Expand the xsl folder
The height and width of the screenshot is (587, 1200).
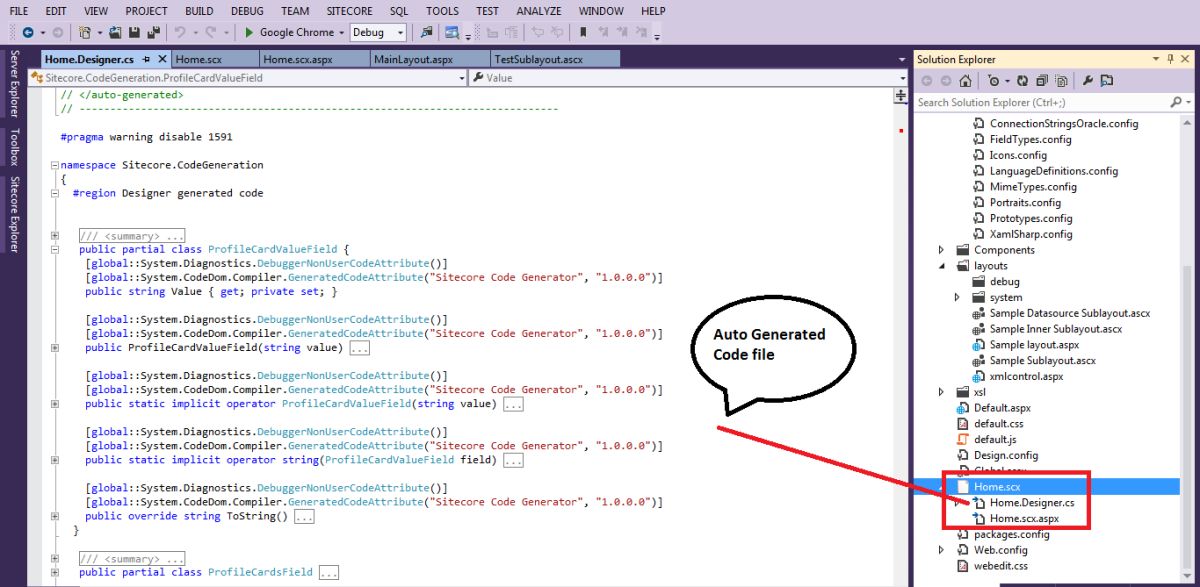click(941, 392)
